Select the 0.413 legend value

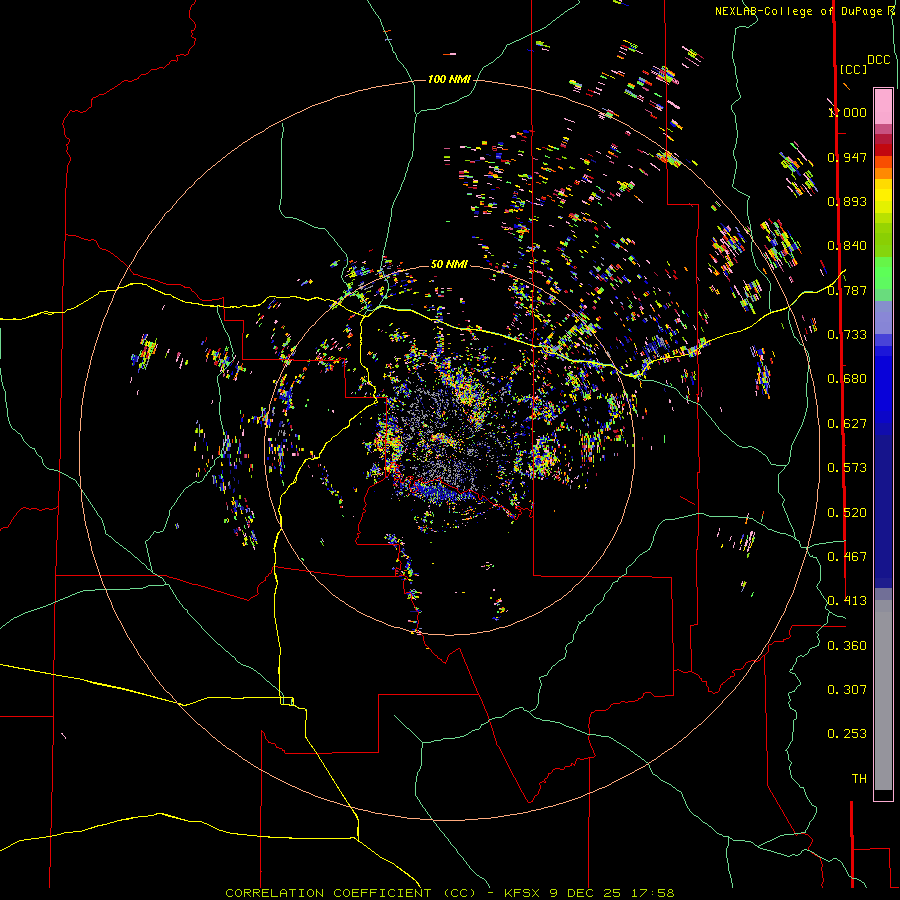click(x=847, y=601)
